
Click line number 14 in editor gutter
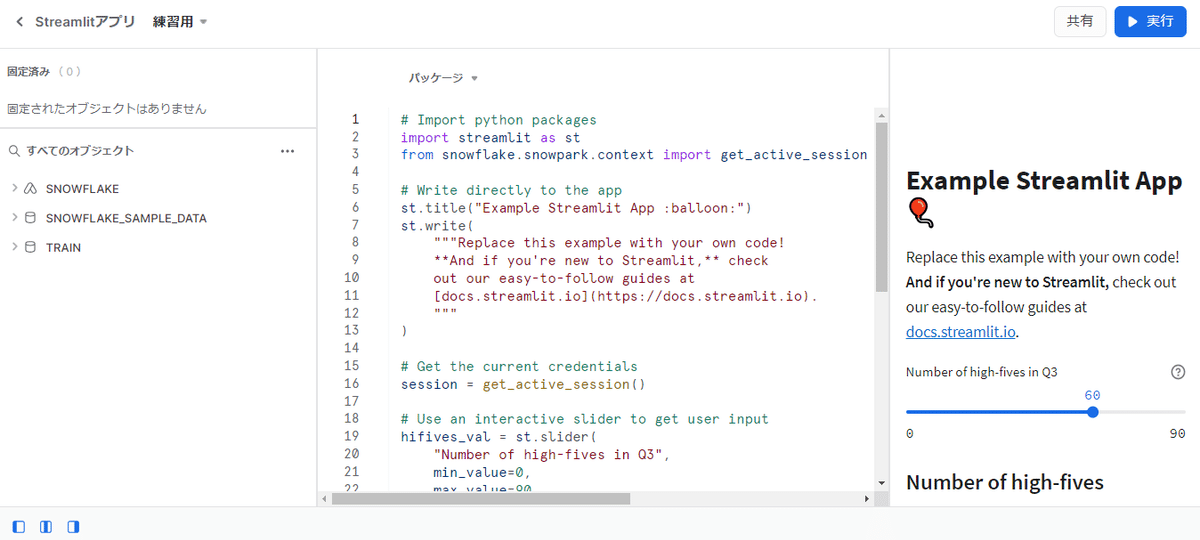[350, 348]
